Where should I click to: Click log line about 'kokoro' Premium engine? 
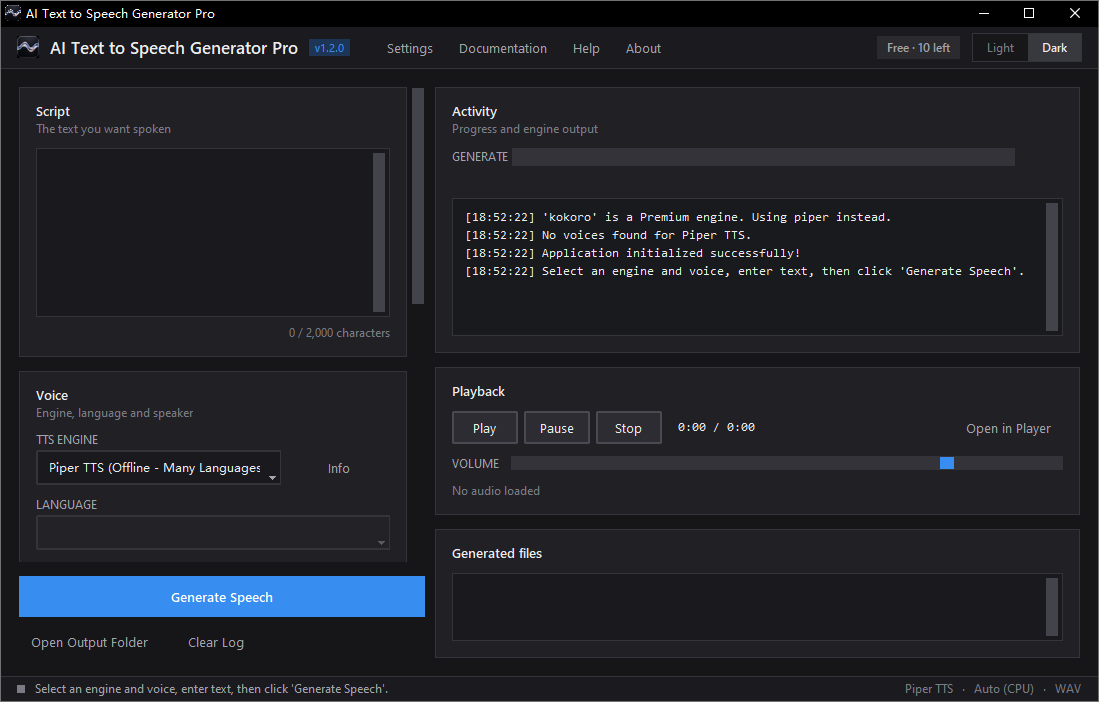click(678, 217)
